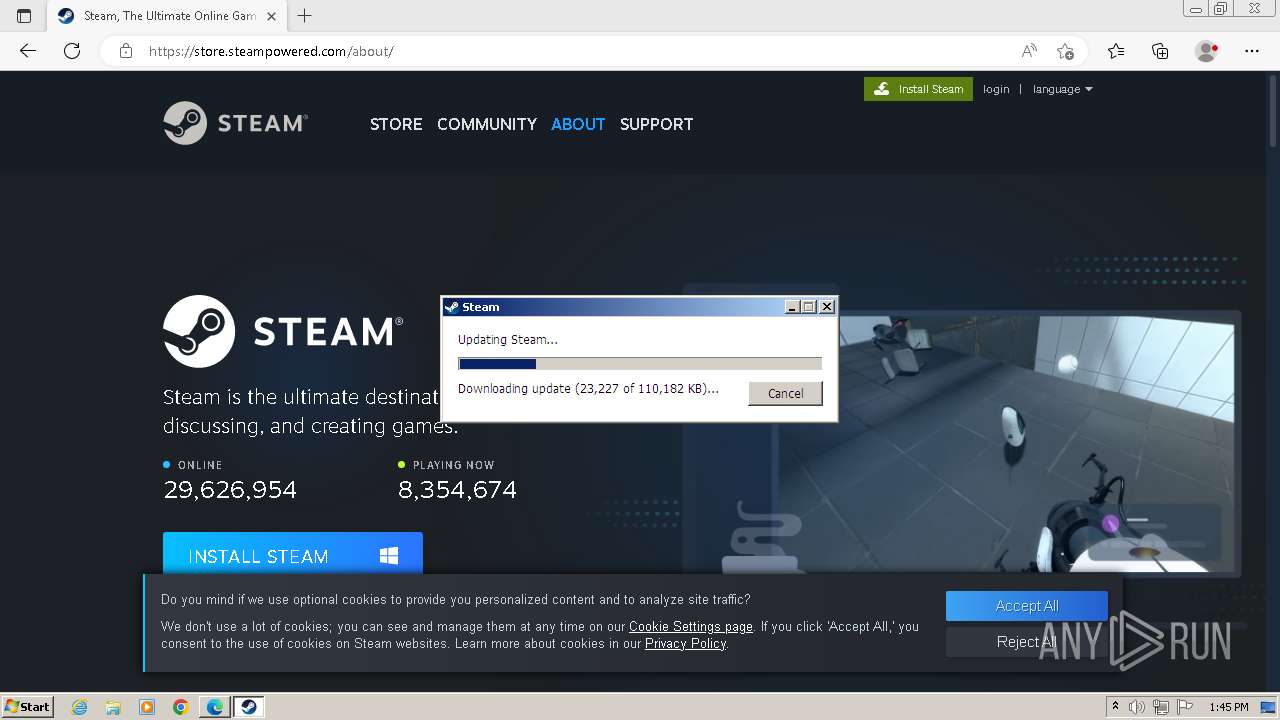The width and height of the screenshot is (1280, 720).
Task: Switch to Edge taskbar button
Action: click(x=215, y=707)
